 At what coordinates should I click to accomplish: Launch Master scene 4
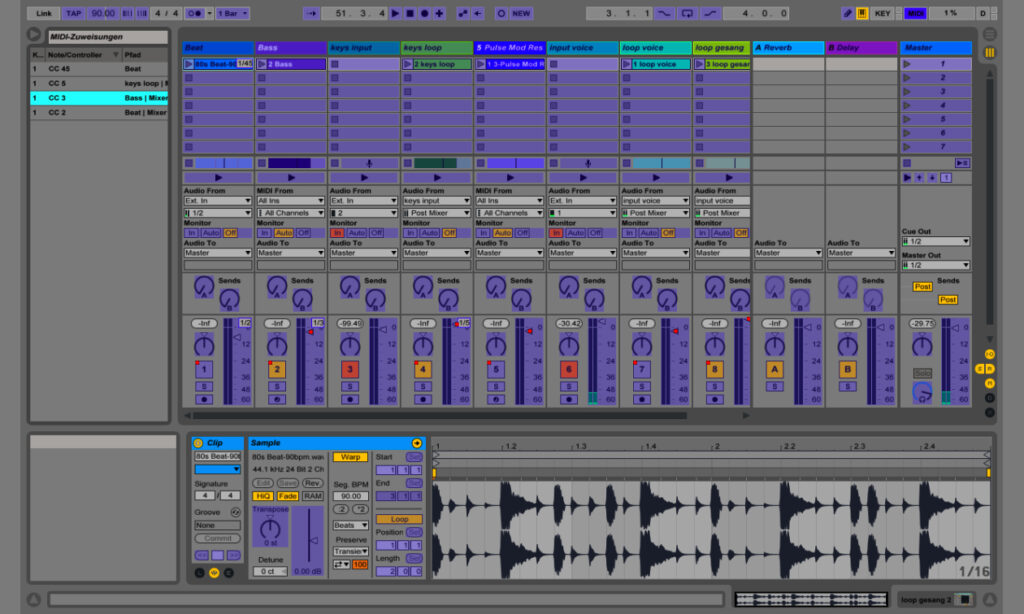[x=907, y=105]
